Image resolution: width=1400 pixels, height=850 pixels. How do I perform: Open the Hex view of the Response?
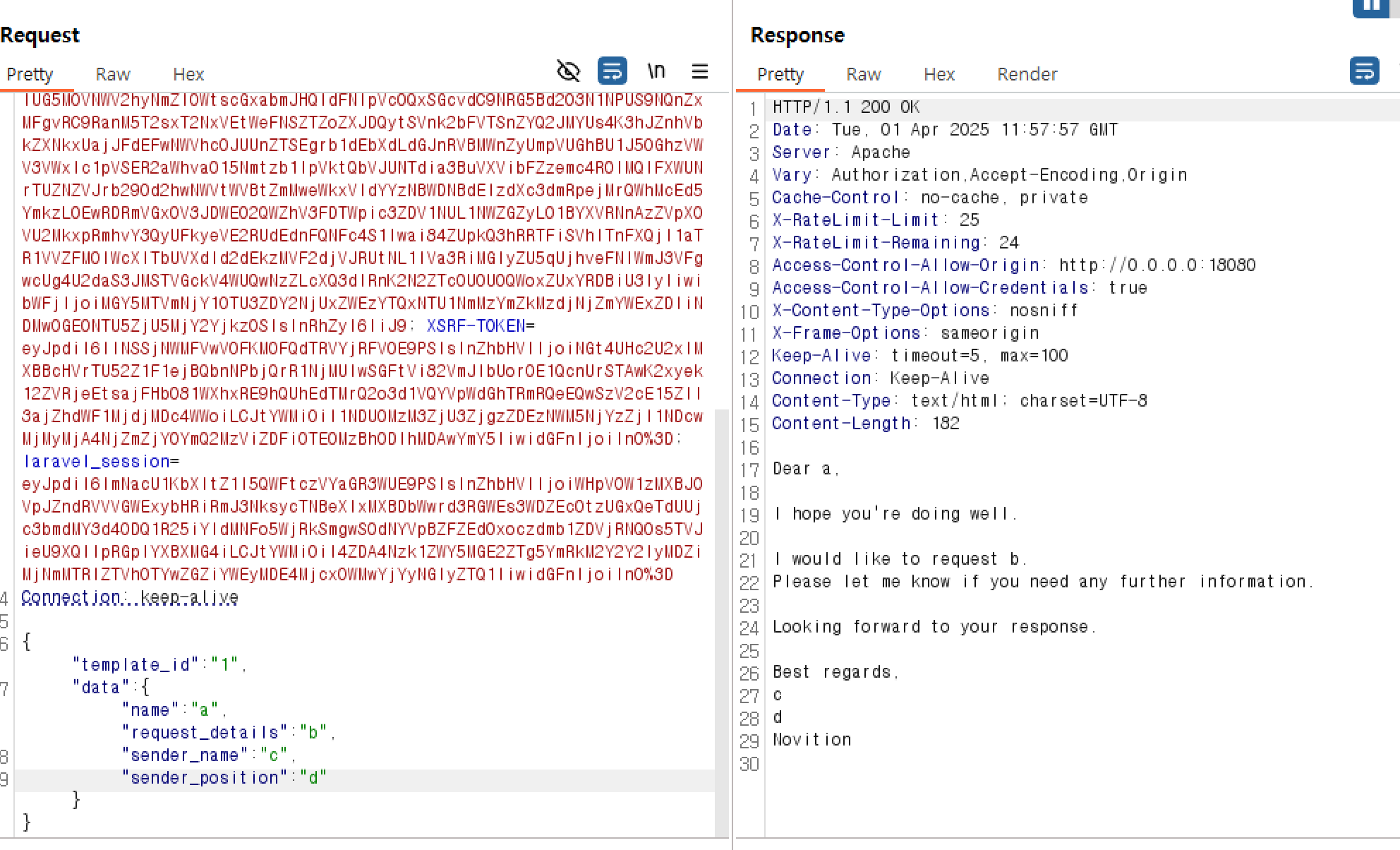click(939, 73)
